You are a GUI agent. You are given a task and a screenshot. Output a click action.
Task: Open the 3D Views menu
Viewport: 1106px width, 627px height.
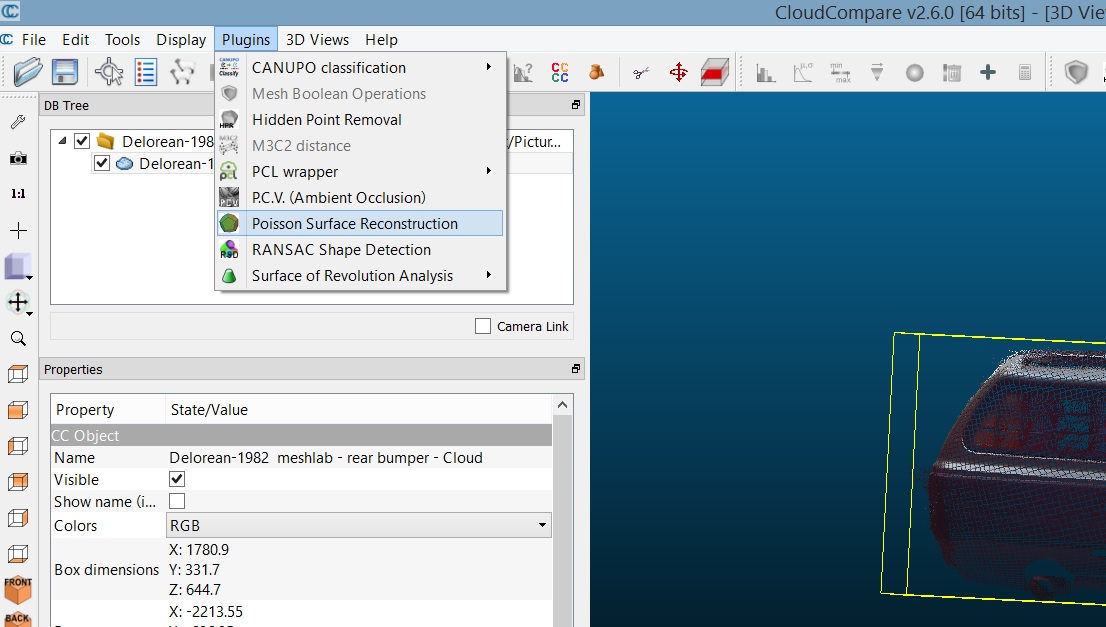(317, 40)
